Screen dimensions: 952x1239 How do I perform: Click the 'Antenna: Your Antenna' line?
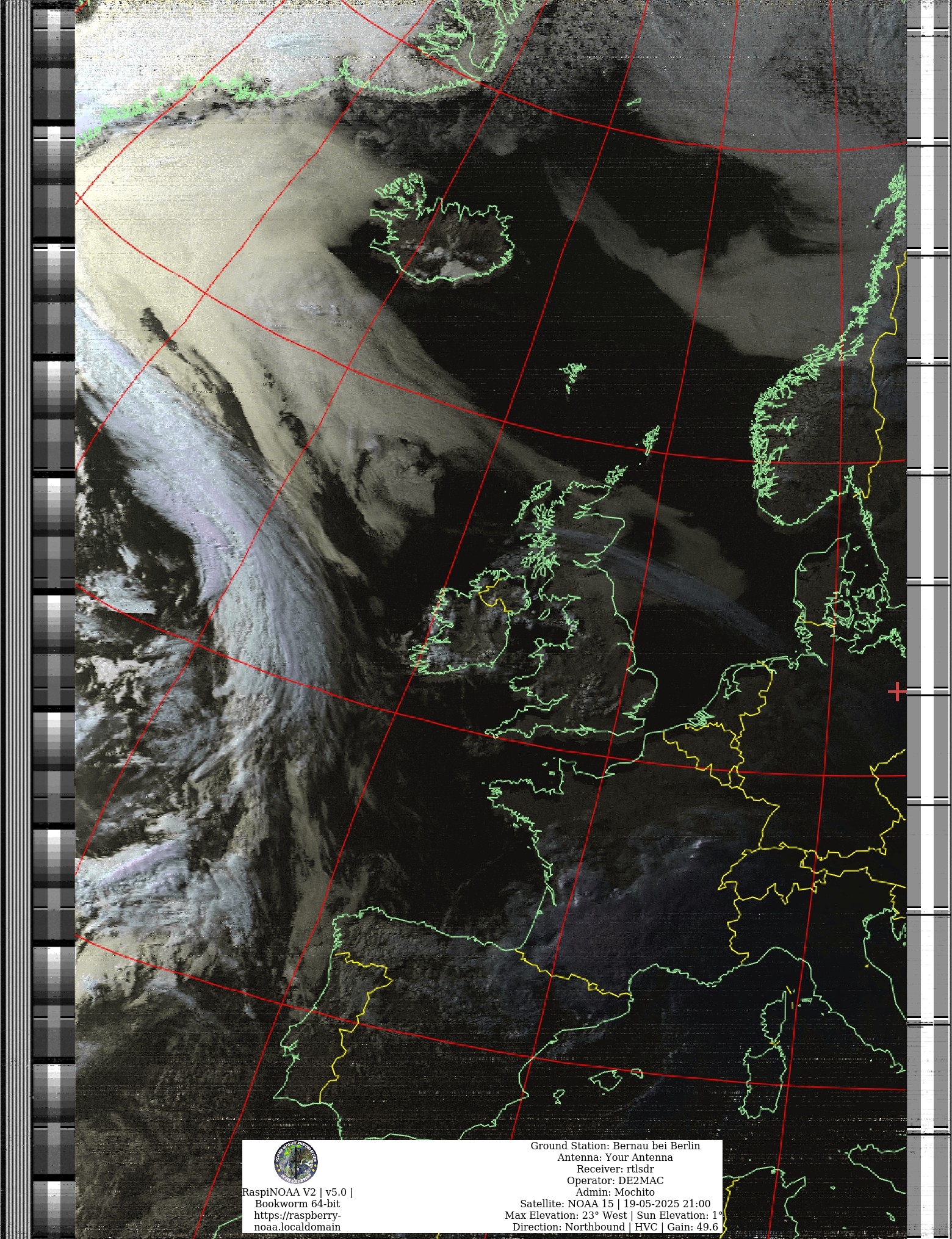[615, 1157]
